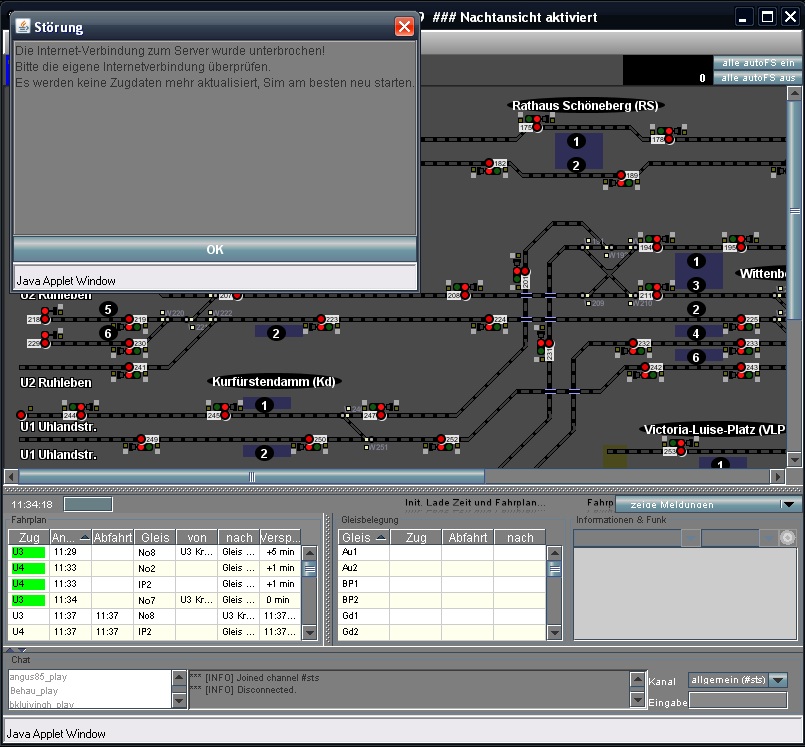
Task: Toggle switch W210
Action: pyautogui.click(x=640, y=303)
